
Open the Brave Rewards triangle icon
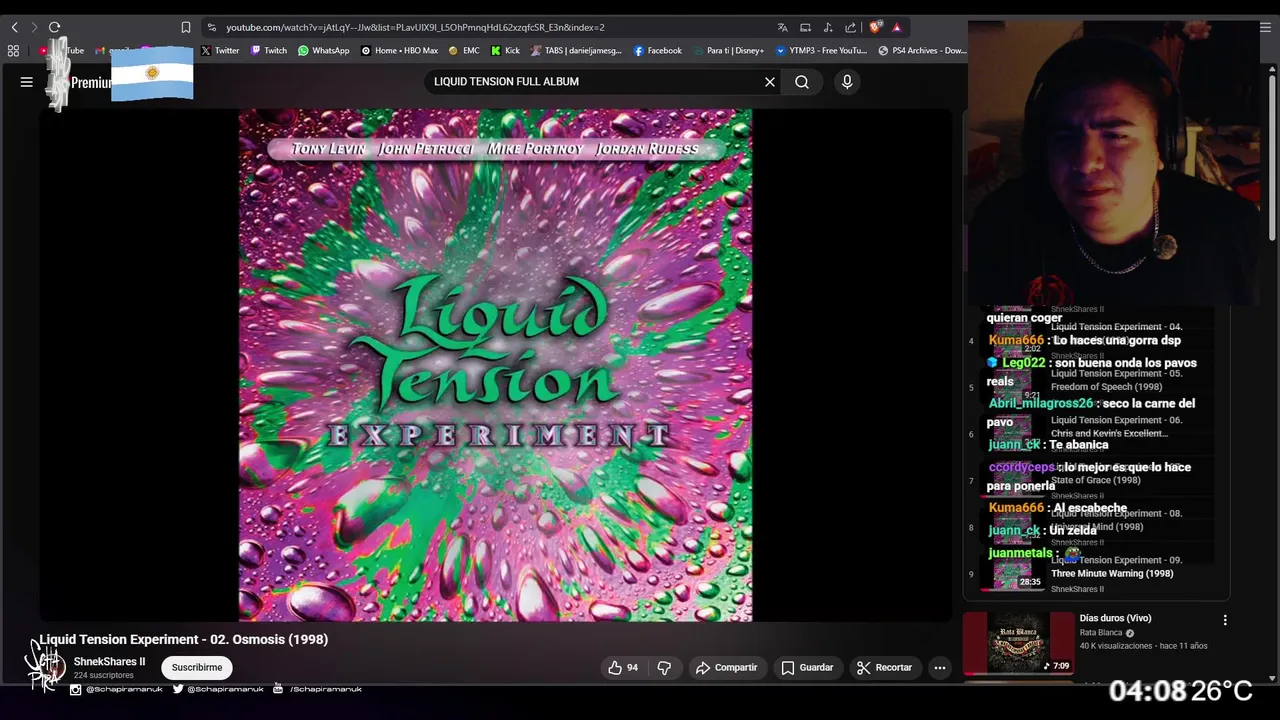point(897,27)
